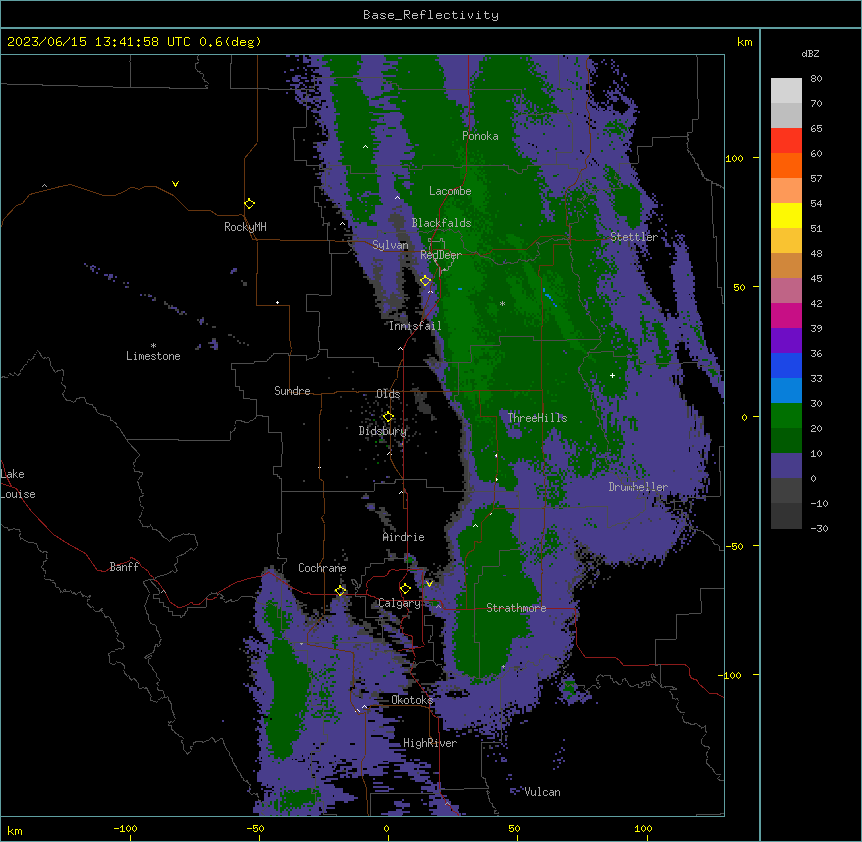
Task: Click the asterisk marker east of Red Deer
Action: pyautogui.click(x=502, y=303)
